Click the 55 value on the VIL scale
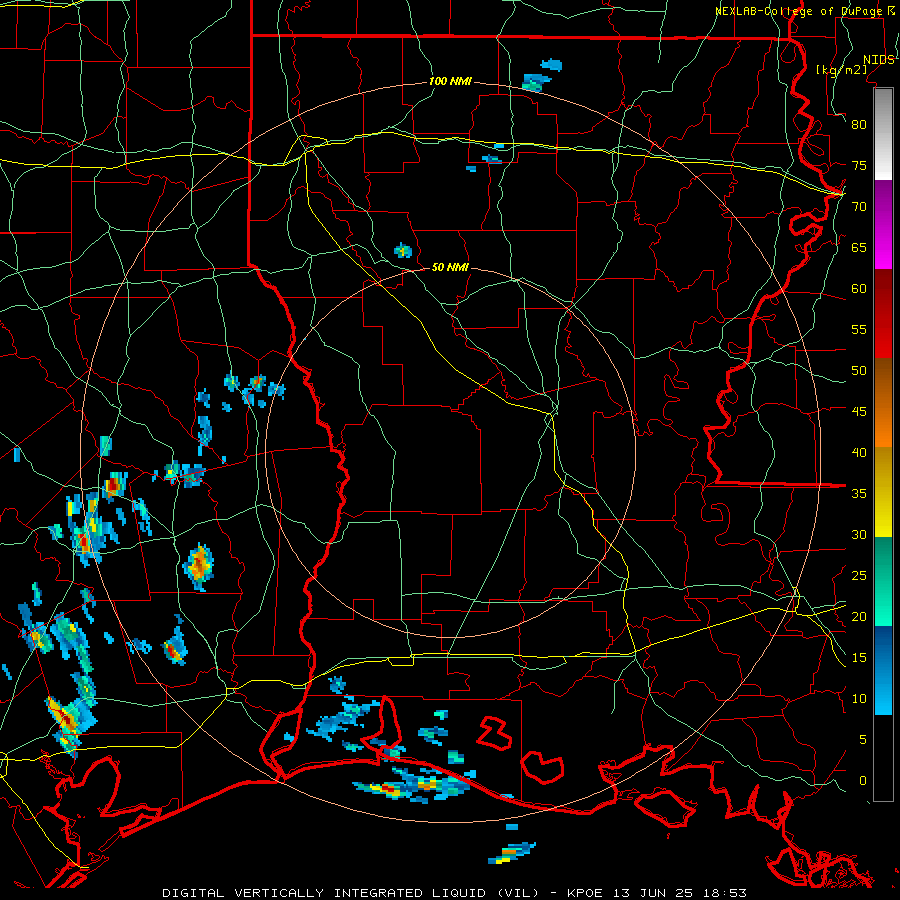This screenshot has width=900, height=900. click(x=859, y=329)
